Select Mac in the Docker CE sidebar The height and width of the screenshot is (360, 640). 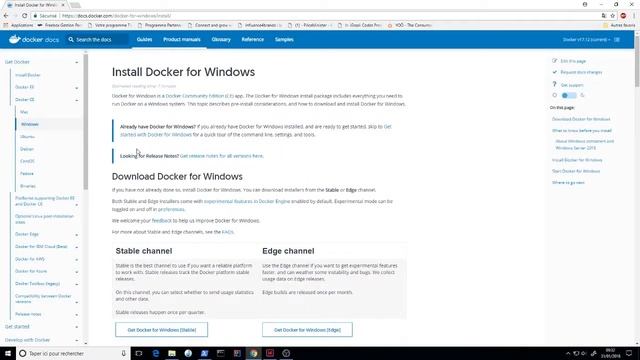tap(24, 112)
